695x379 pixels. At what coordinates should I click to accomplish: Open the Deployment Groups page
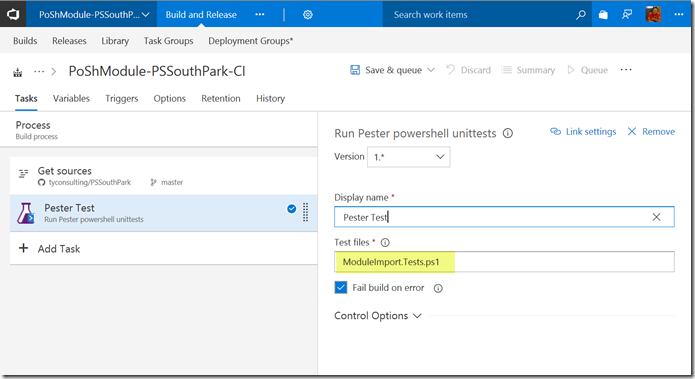coord(250,41)
